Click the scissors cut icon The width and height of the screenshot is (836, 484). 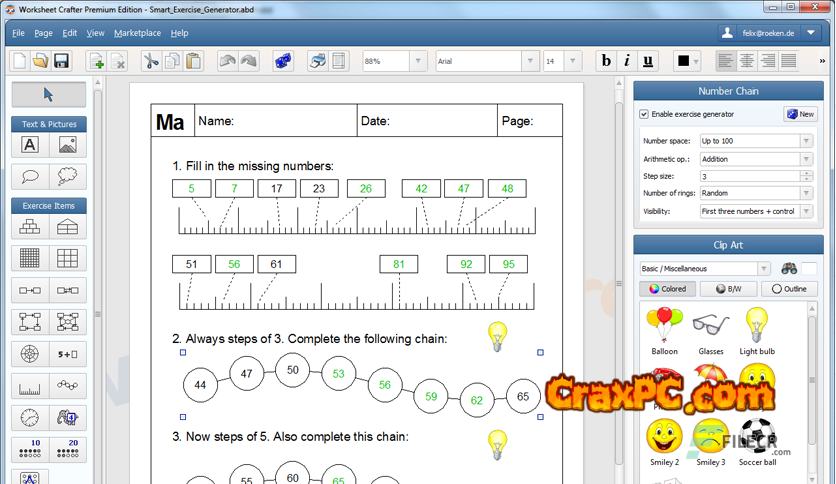tap(151, 61)
